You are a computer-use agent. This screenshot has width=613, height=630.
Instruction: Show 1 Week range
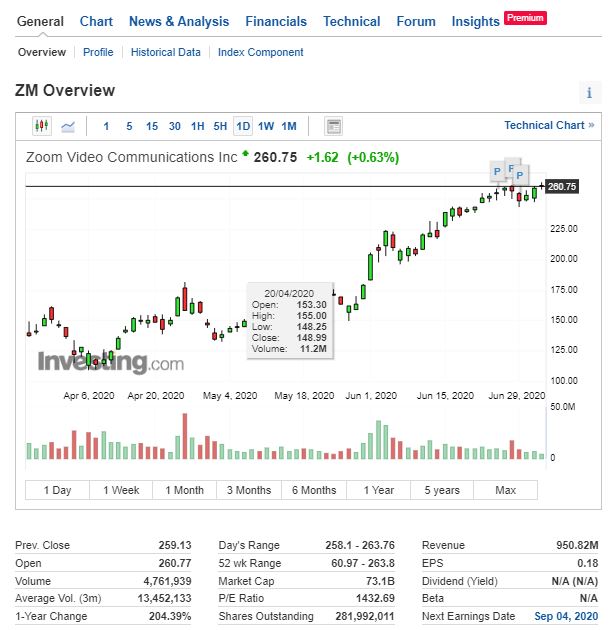[121, 490]
